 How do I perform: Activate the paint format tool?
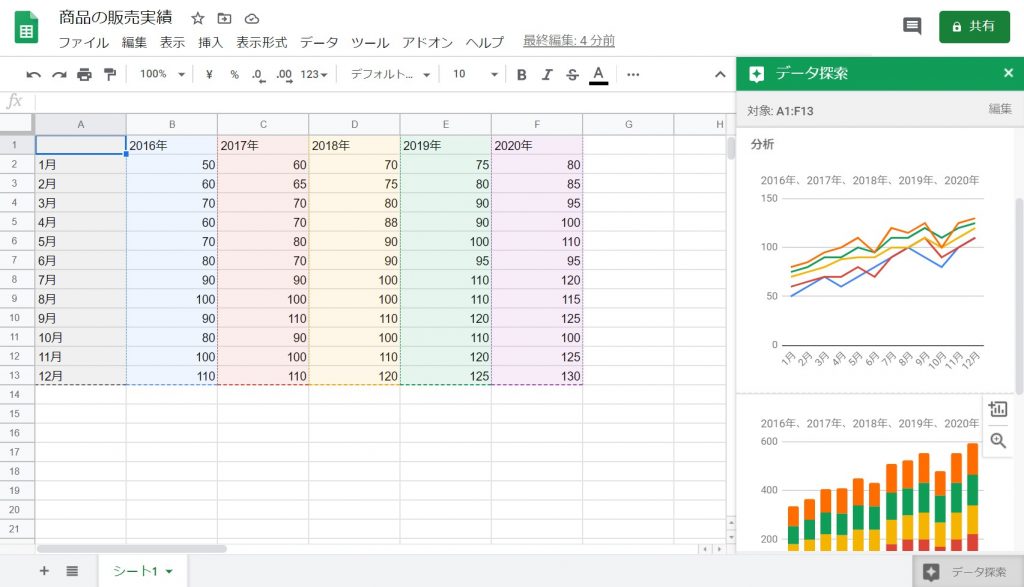tap(110, 74)
